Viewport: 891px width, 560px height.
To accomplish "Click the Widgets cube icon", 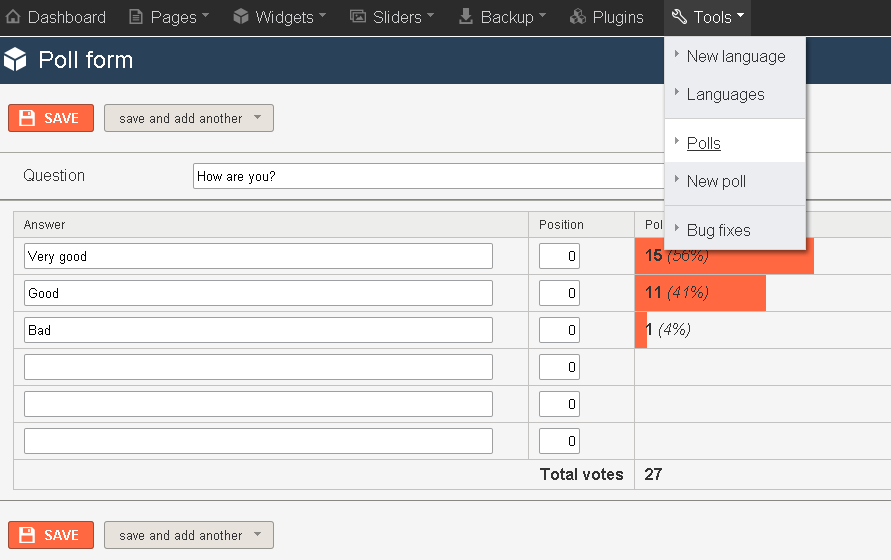I will (241, 16).
